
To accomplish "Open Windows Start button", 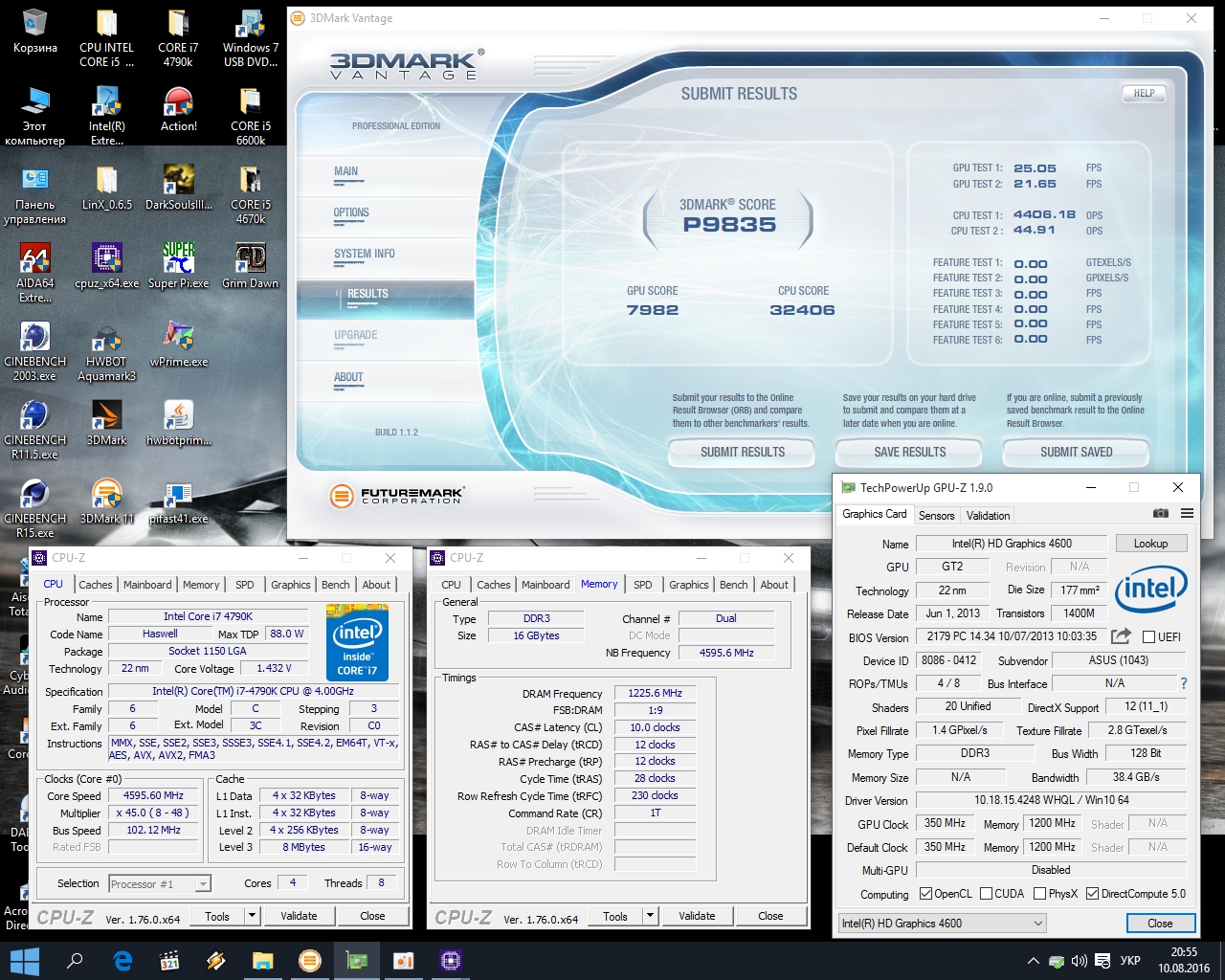I will (x=23, y=961).
